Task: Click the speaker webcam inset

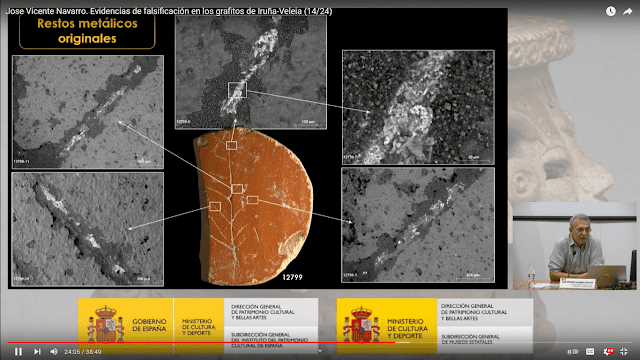Action: click(574, 246)
